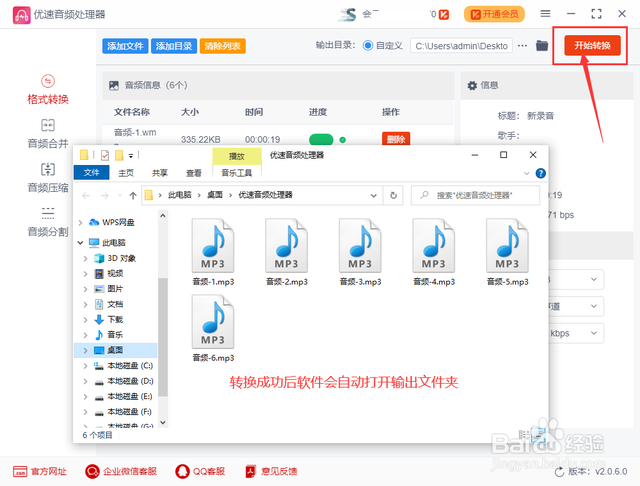The height and width of the screenshot is (486, 640).
Task: Click quick access properties checkmark icon
Action: (105, 155)
